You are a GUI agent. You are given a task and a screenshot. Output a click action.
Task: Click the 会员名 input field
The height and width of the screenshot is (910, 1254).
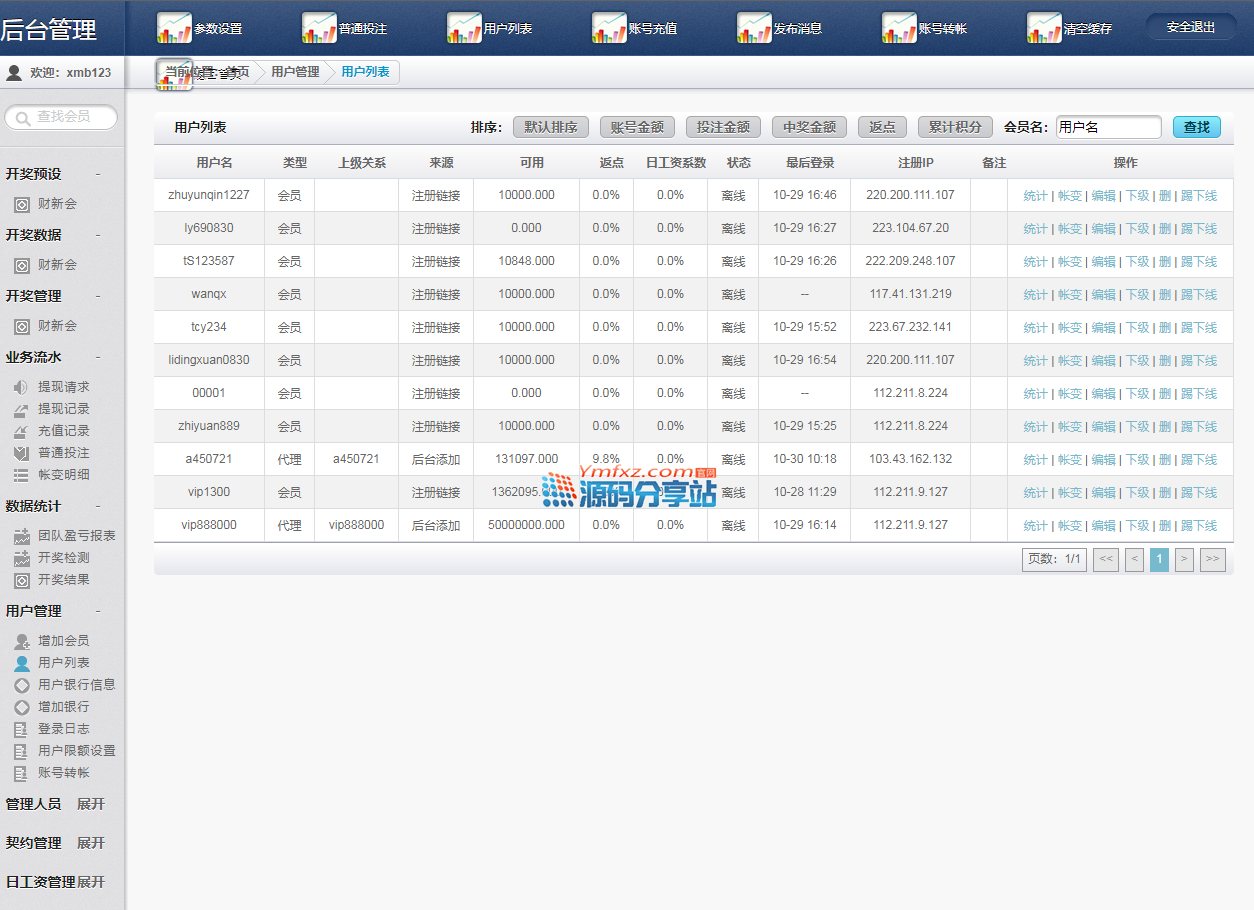pos(1108,127)
